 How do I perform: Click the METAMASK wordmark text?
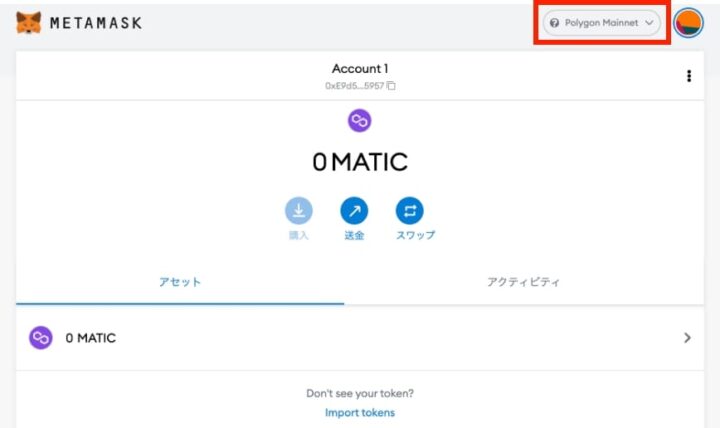pos(96,23)
